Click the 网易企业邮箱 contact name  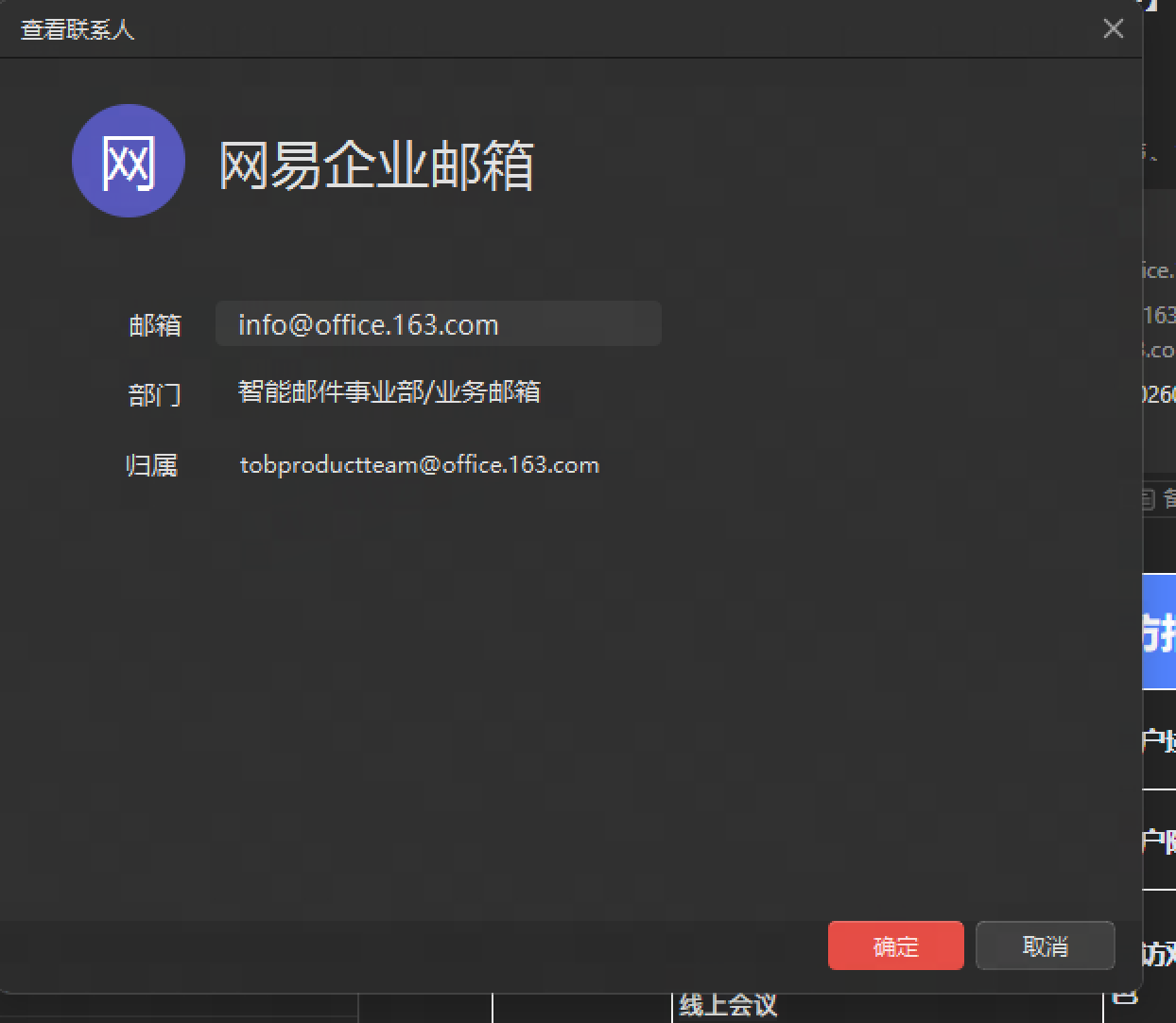(377, 165)
